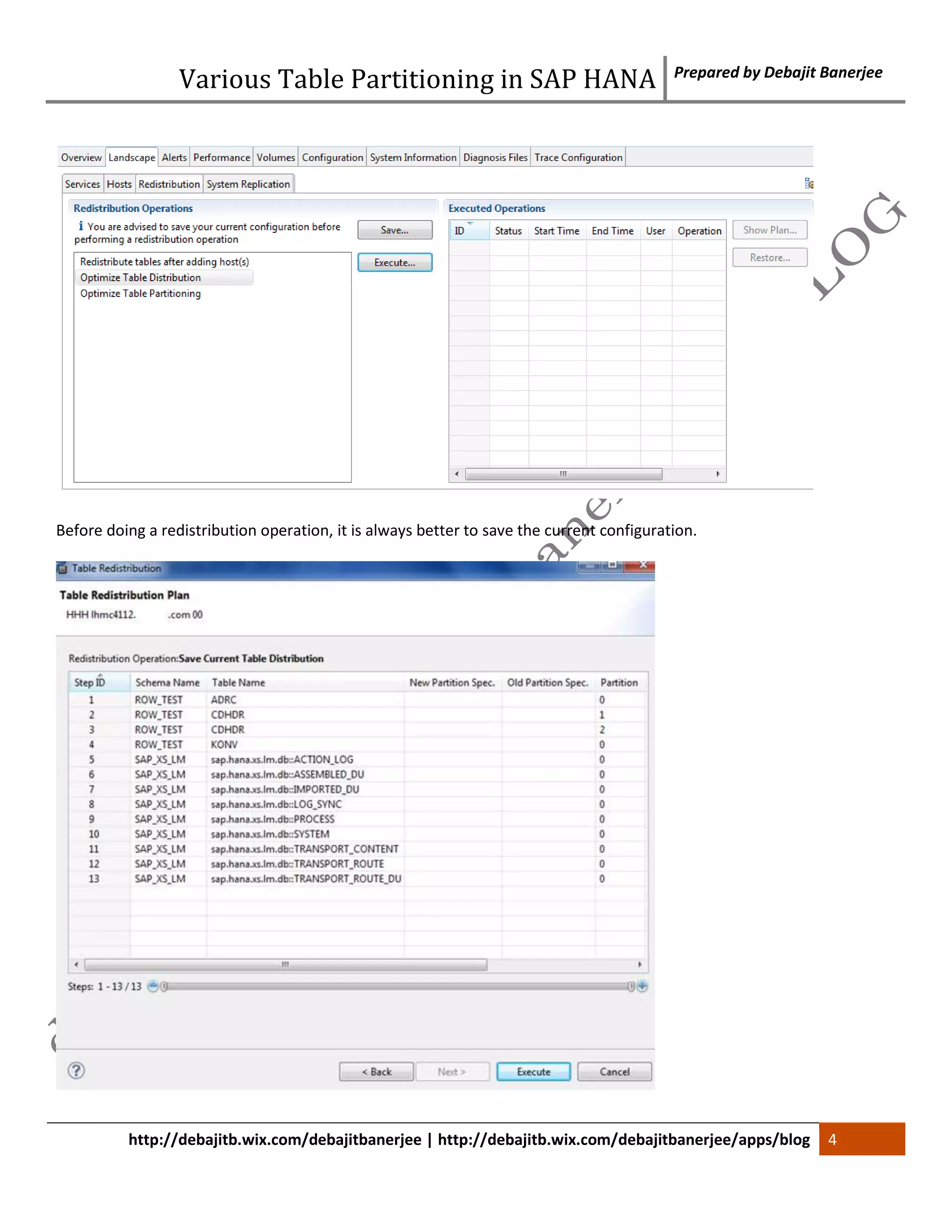
Task: Click the steps slider minus icon
Action: (x=152, y=986)
